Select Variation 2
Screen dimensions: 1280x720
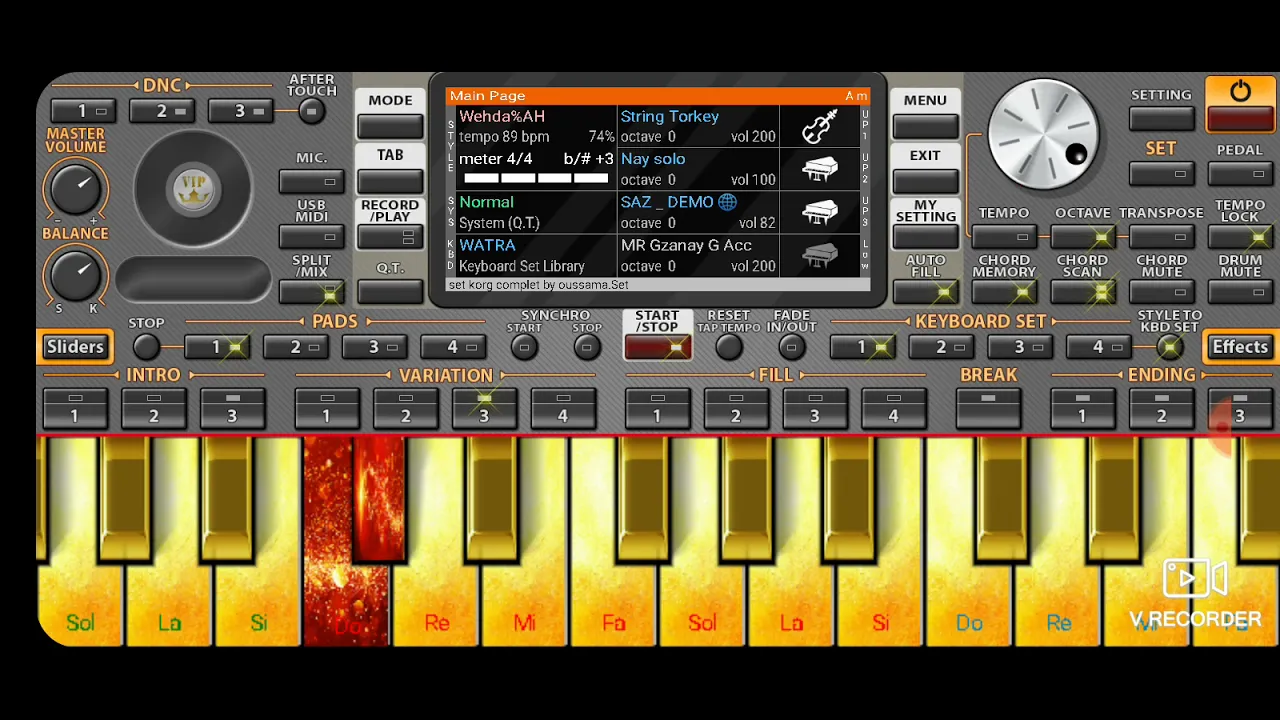coord(405,408)
